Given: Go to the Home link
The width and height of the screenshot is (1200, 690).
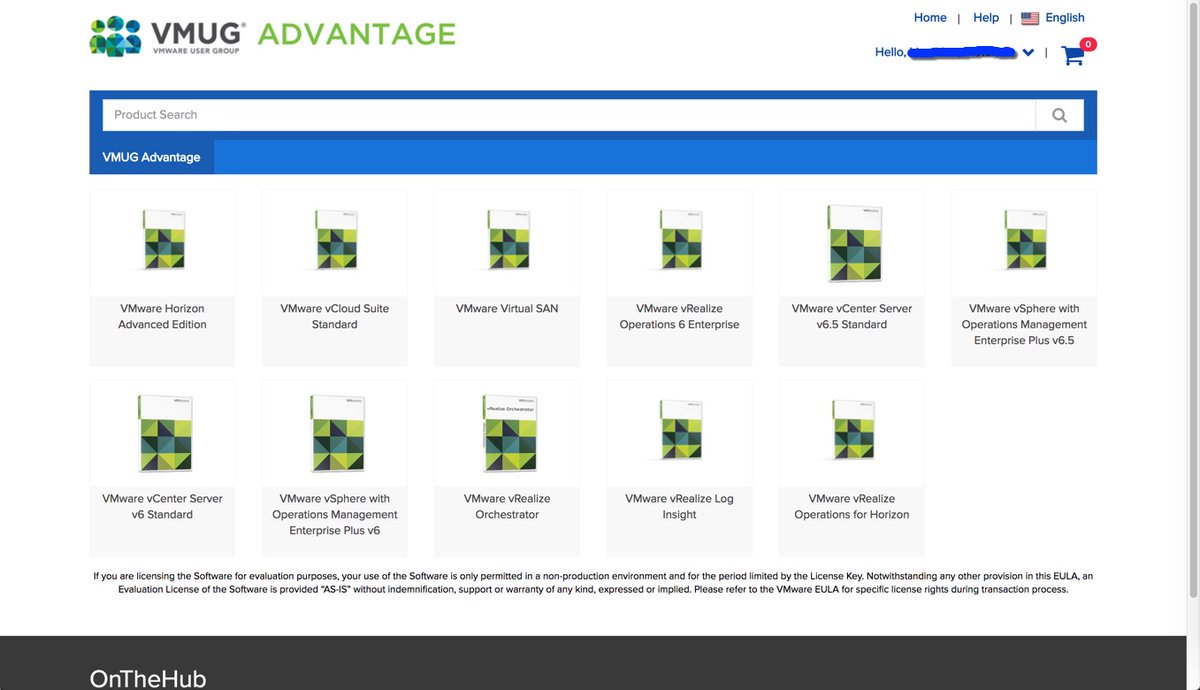Looking at the screenshot, I should 930,18.
